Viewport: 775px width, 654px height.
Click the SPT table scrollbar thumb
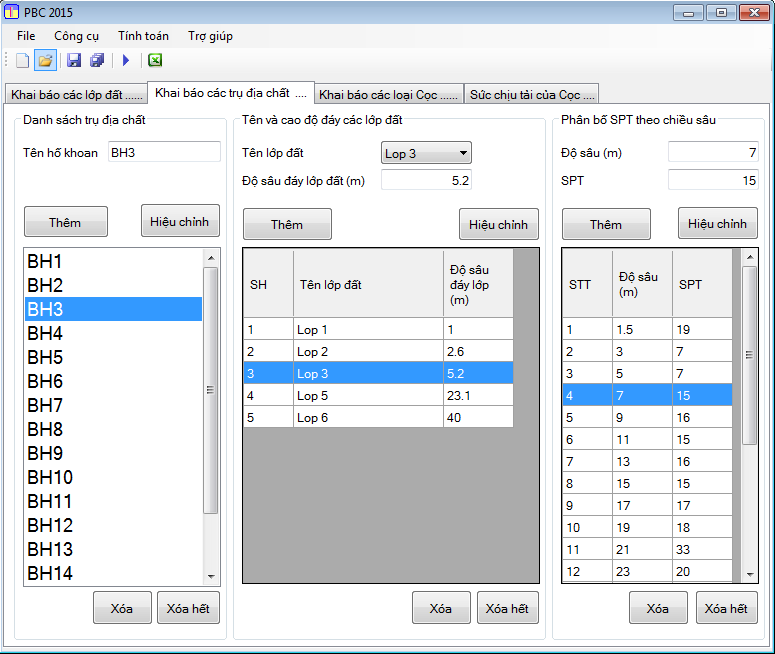(x=750, y=356)
